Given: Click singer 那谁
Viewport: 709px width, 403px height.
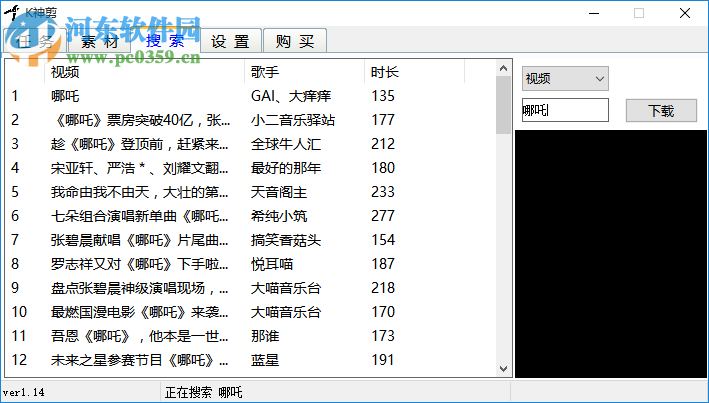Looking at the screenshot, I should pyautogui.click(x=265, y=336).
